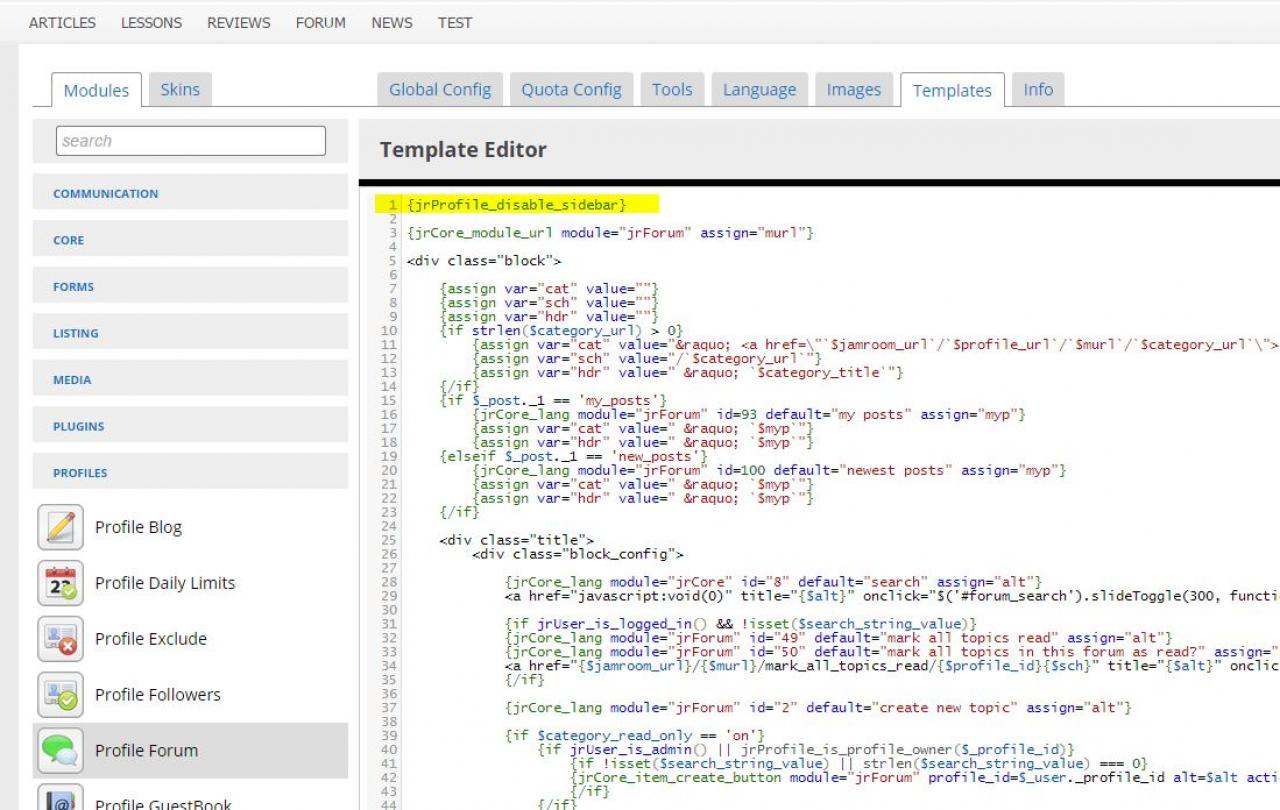Image resolution: width=1280 pixels, height=810 pixels.
Task: Select the Profile Exclude icon
Action: pyautogui.click(x=60, y=639)
